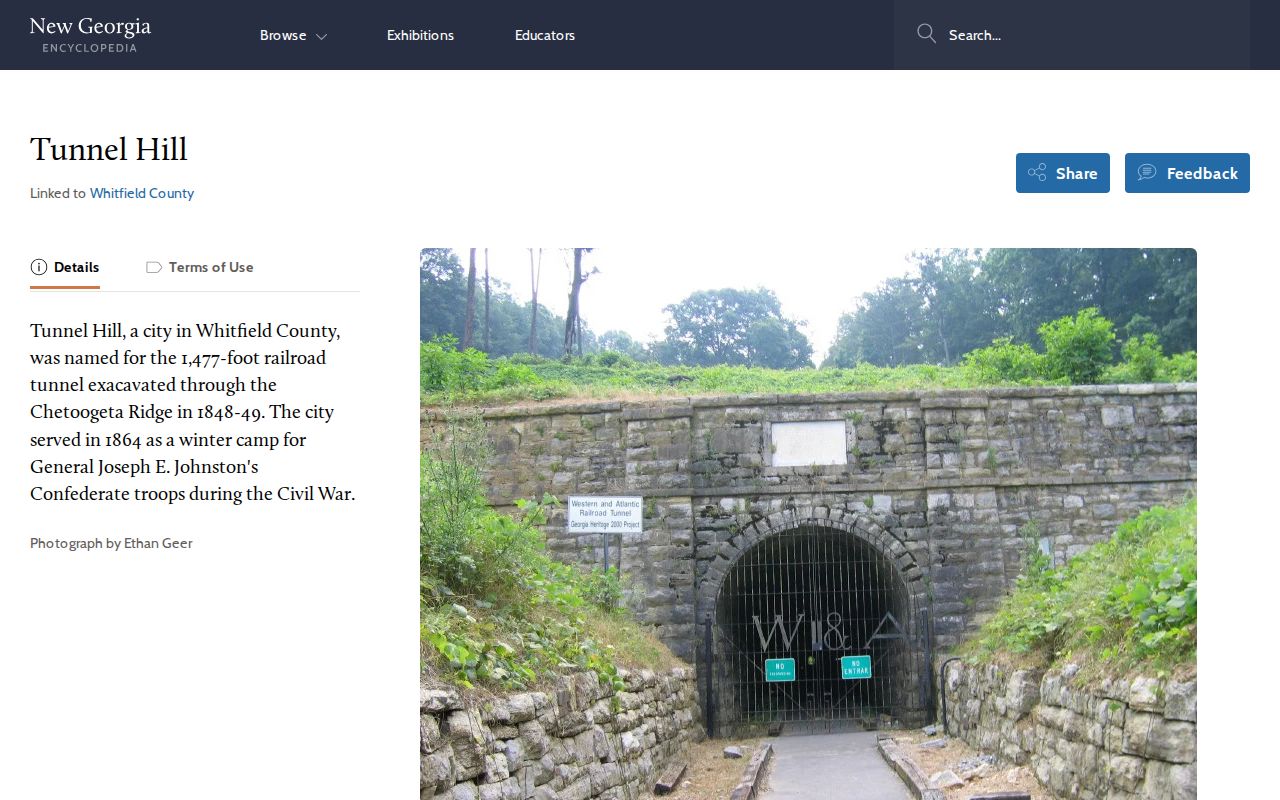Click the tag icon beside Terms of Use
This screenshot has width=1280, height=800.
point(153,267)
